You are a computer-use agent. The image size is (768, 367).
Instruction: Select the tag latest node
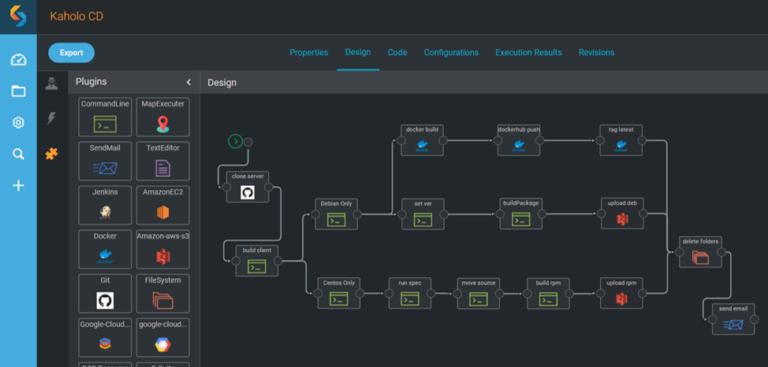click(x=621, y=140)
